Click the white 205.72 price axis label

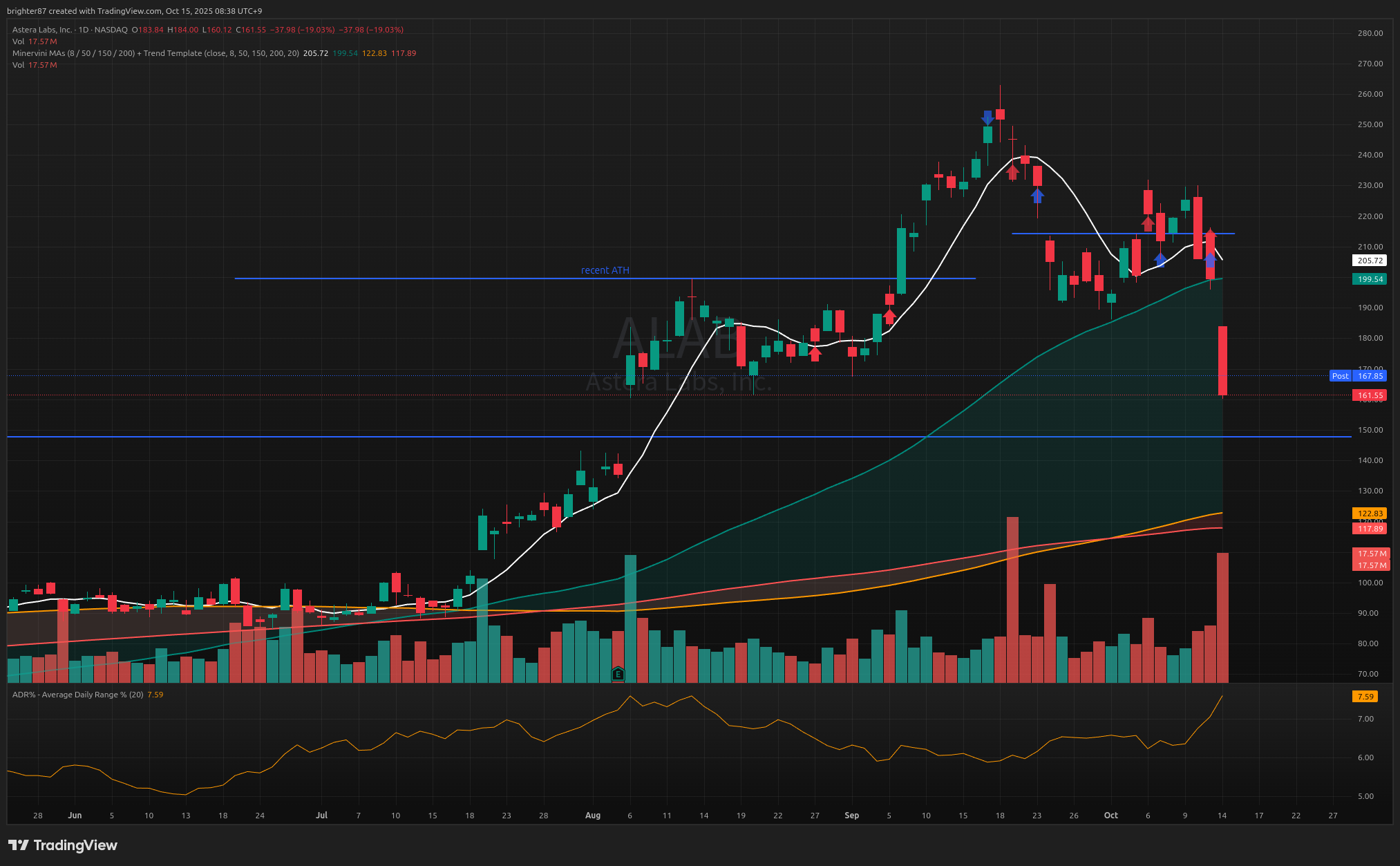(x=1370, y=261)
